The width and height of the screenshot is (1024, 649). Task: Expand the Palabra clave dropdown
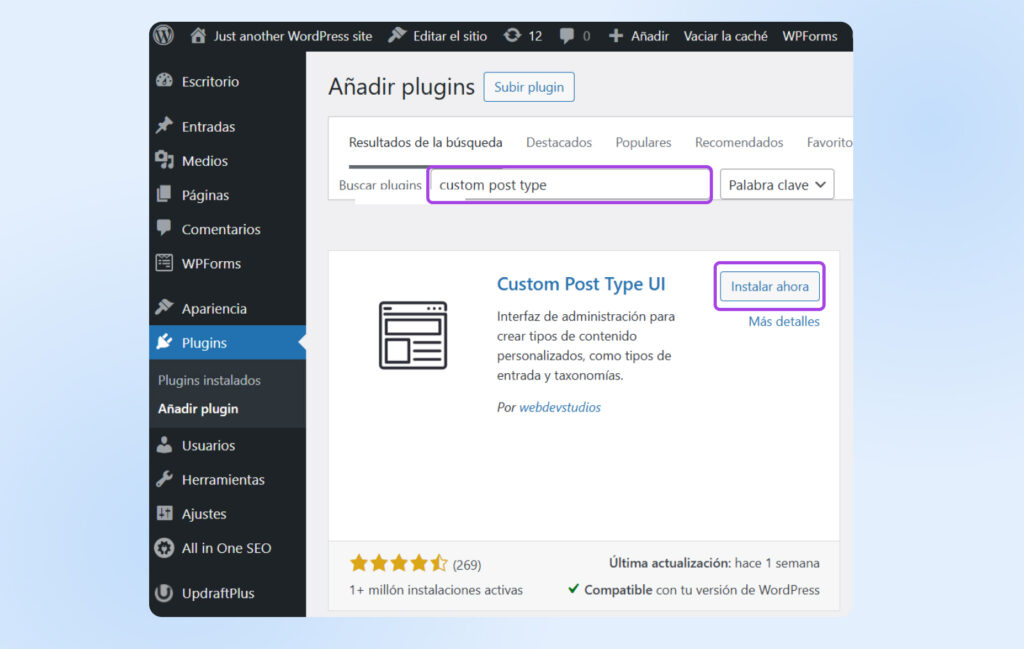(x=777, y=185)
